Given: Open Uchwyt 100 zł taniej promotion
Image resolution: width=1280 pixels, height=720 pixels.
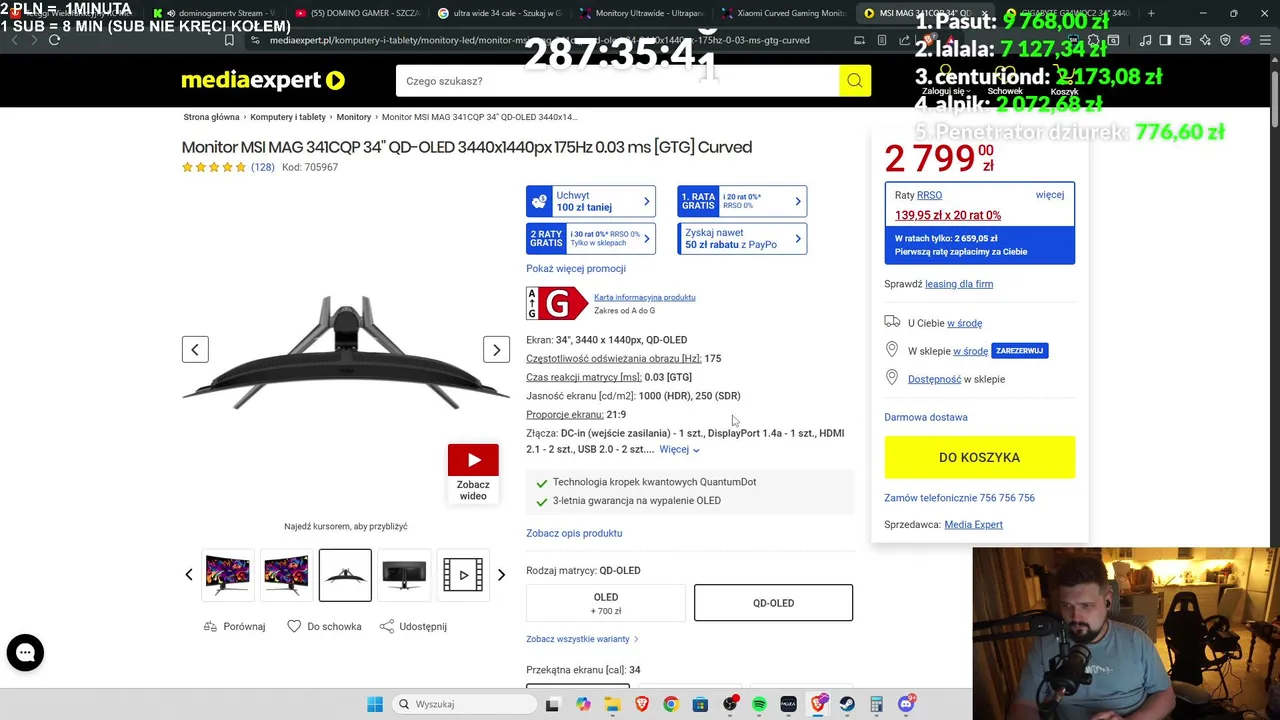Looking at the screenshot, I should tap(591, 201).
